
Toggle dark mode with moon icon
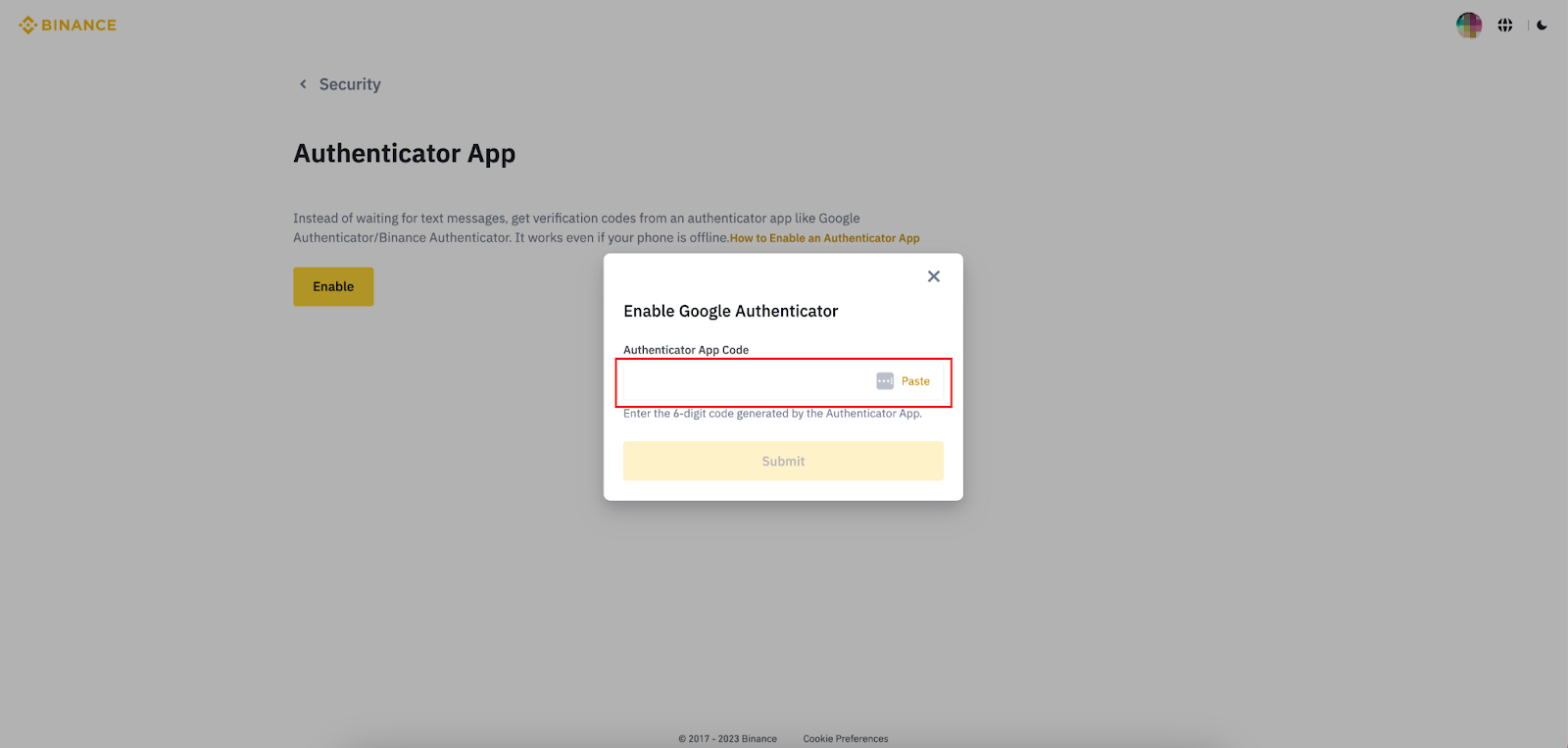click(x=1542, y=25)
